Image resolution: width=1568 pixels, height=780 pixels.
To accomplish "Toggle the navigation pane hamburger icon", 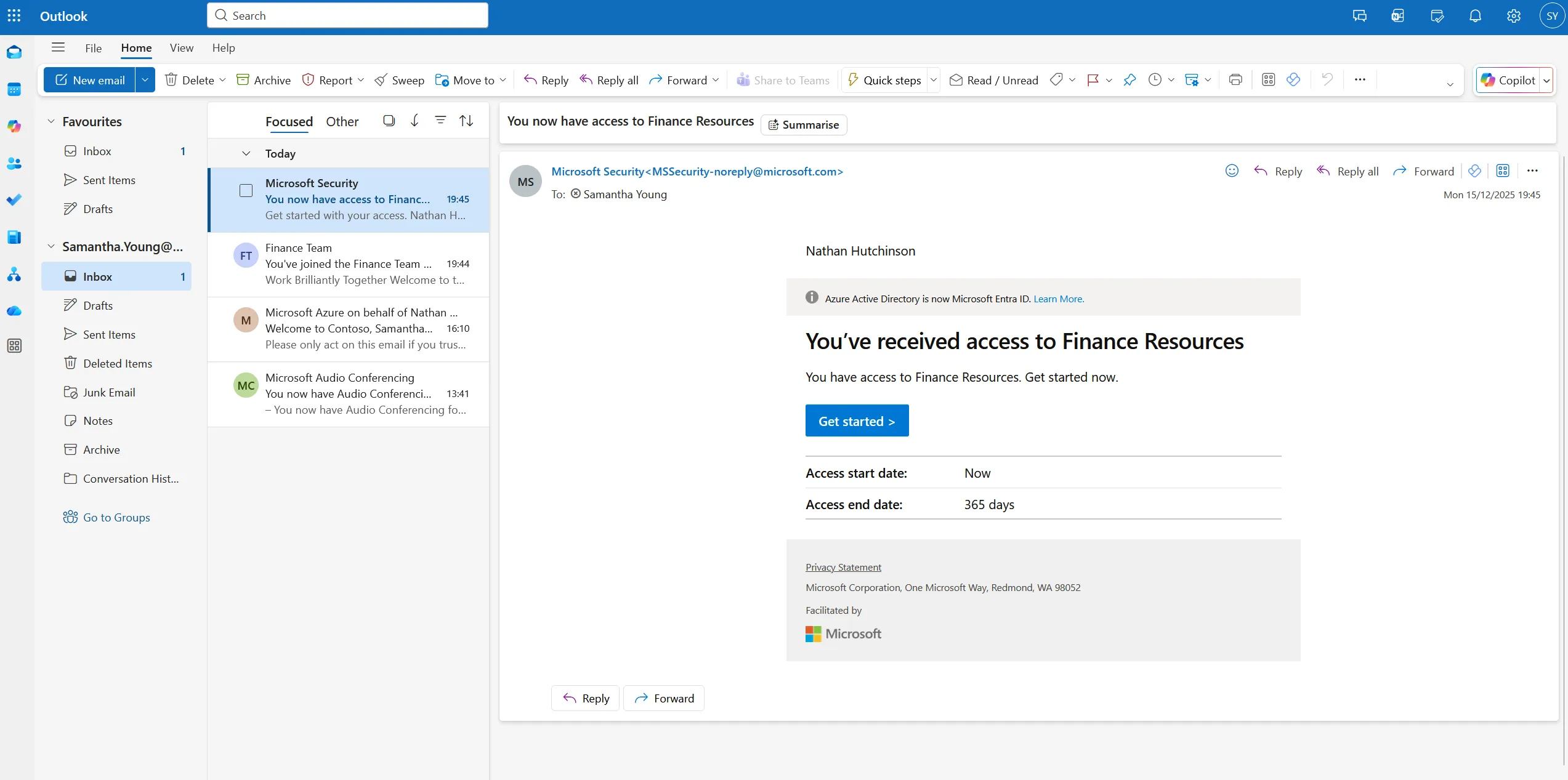I will [x=58, y=47].
